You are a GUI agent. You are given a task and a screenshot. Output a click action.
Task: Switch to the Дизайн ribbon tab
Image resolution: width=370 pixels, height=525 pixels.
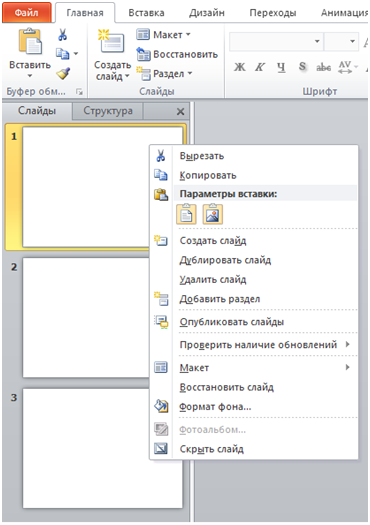coord(207,13)
